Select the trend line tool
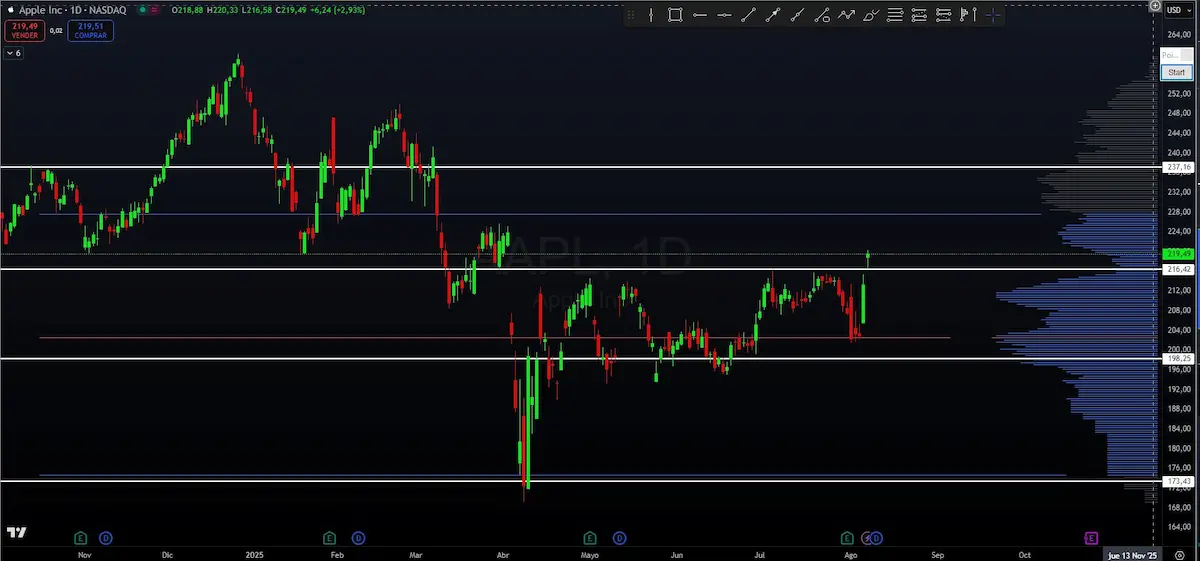Viewport: 1200px width, 561px height. coord(748,14)
